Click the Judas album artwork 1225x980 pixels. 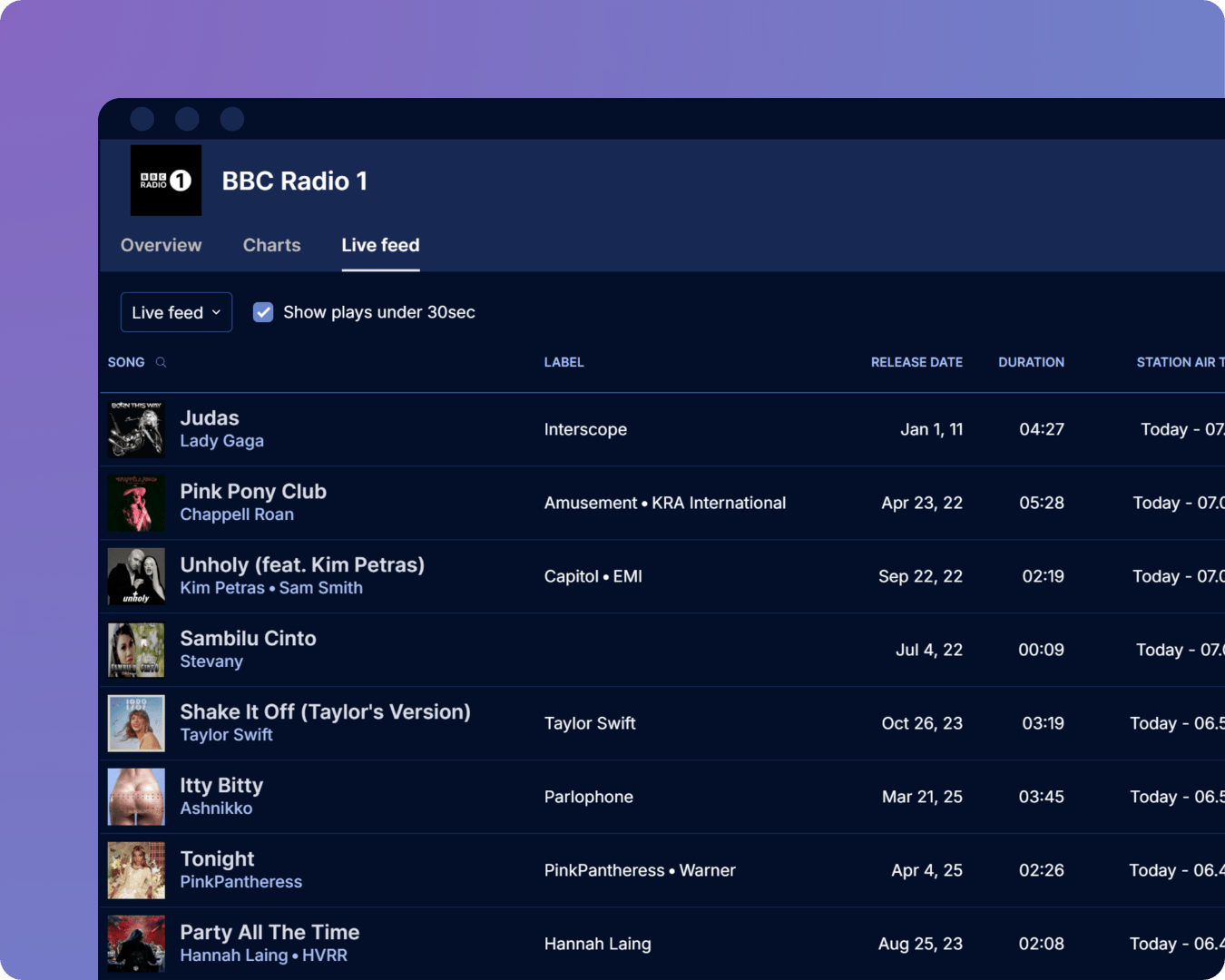[135, 428]
